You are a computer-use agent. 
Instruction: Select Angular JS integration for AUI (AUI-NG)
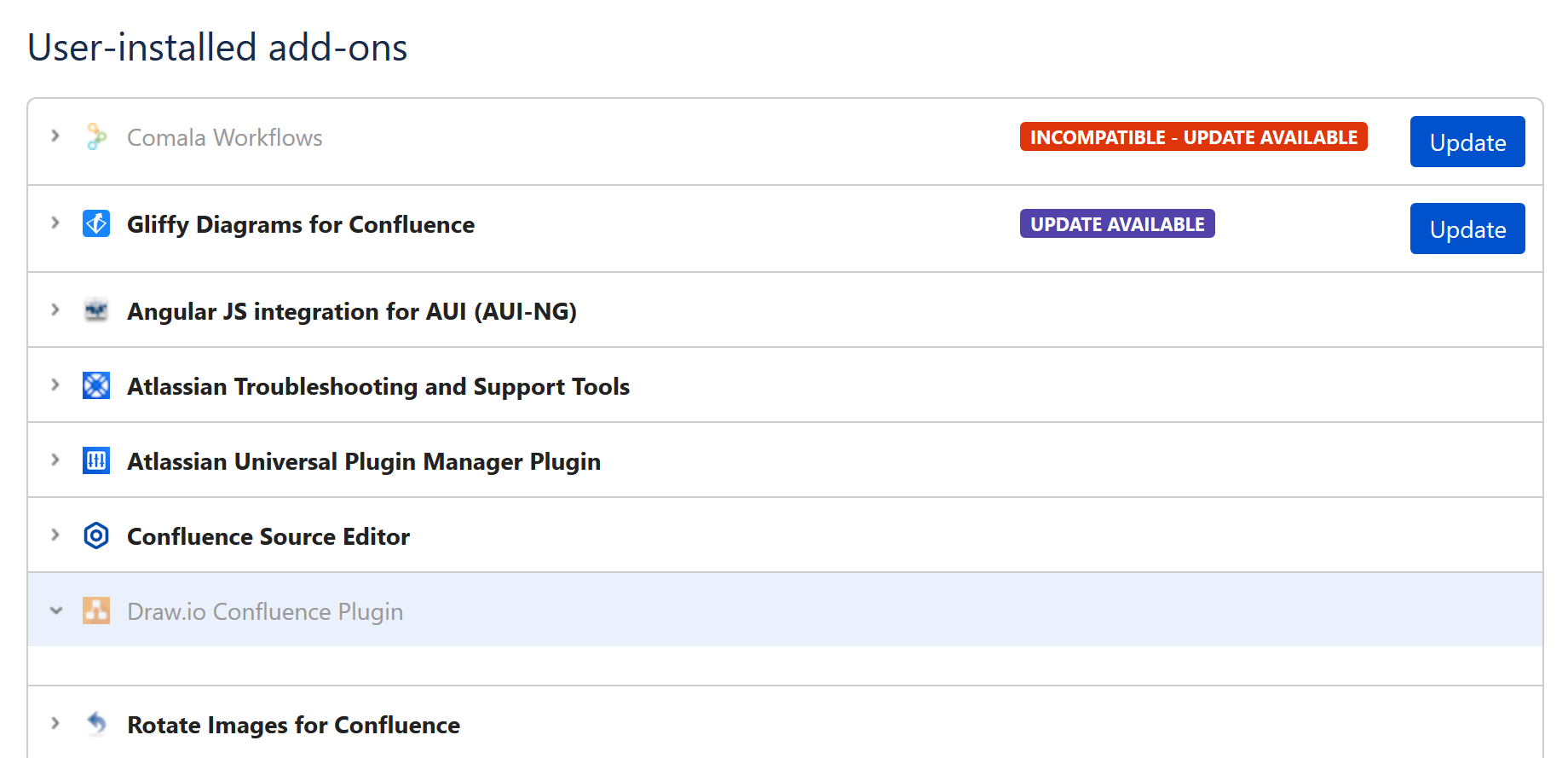point(352,311)
